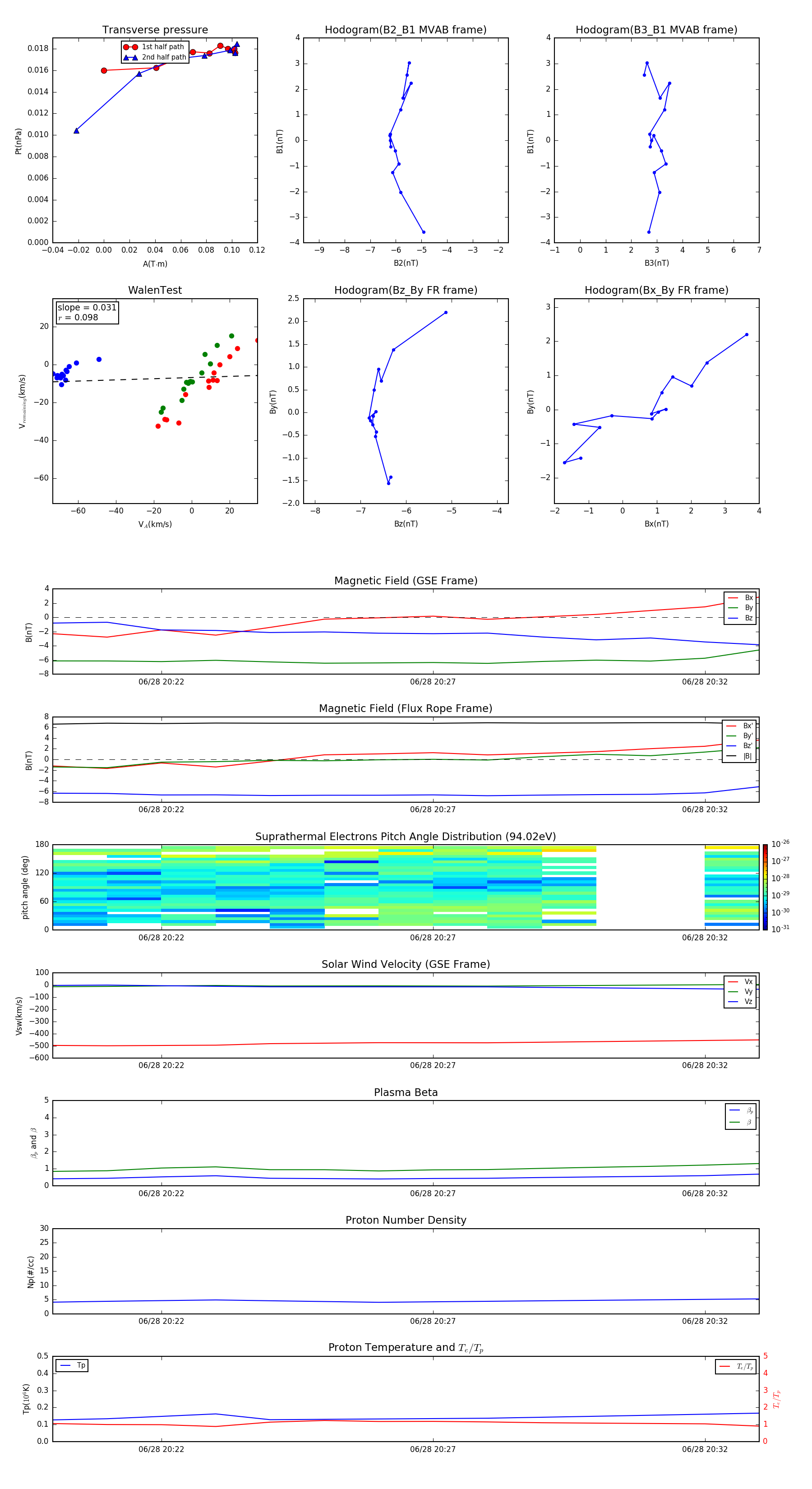This screenshot has height=1489, width=812.
Task: Click the 'Hodogram(B3_B1 MVAB frame)' title
Action: tap(656, 30)
